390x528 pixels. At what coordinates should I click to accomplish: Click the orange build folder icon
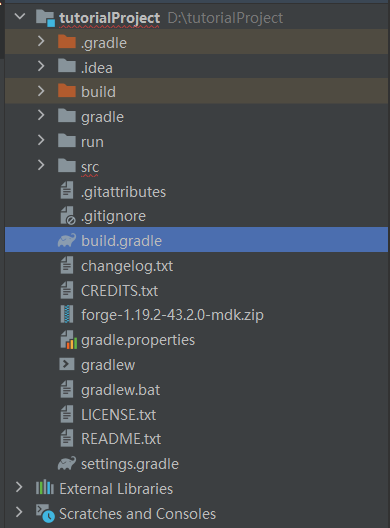pyautogui.click(x=67, y=91)
